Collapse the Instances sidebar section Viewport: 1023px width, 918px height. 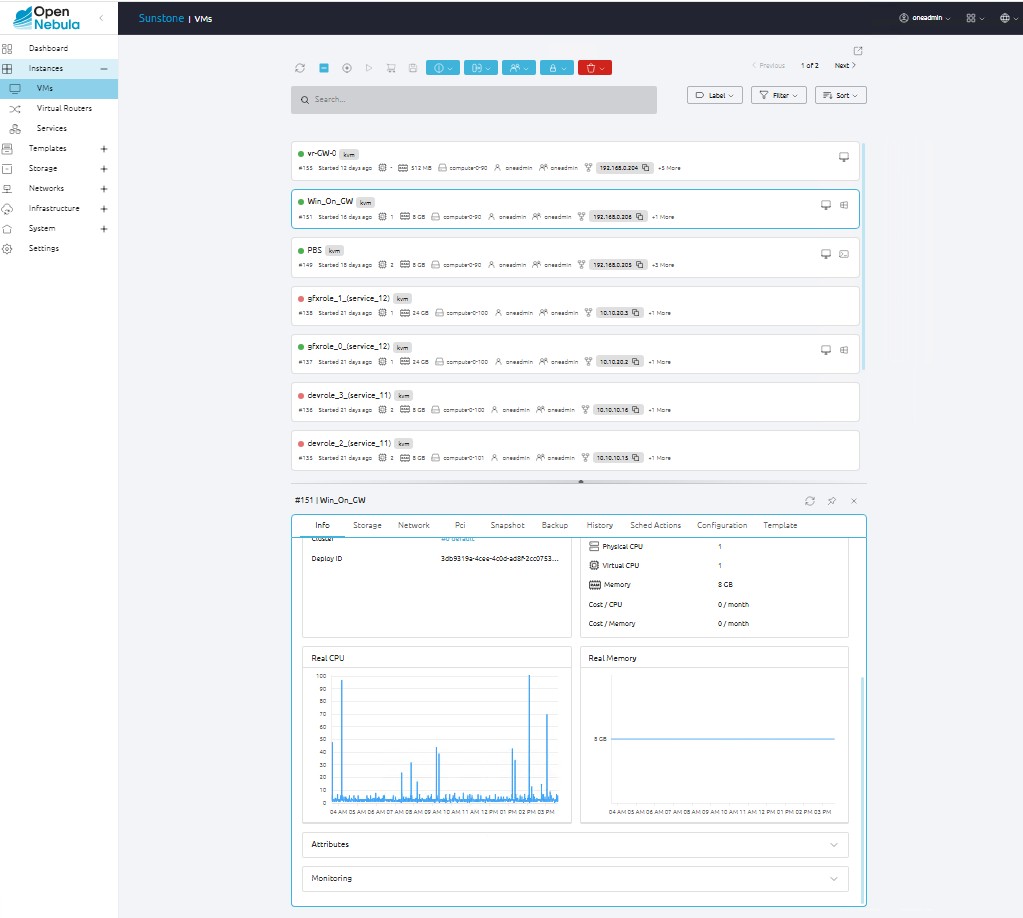tap(104, 68)
